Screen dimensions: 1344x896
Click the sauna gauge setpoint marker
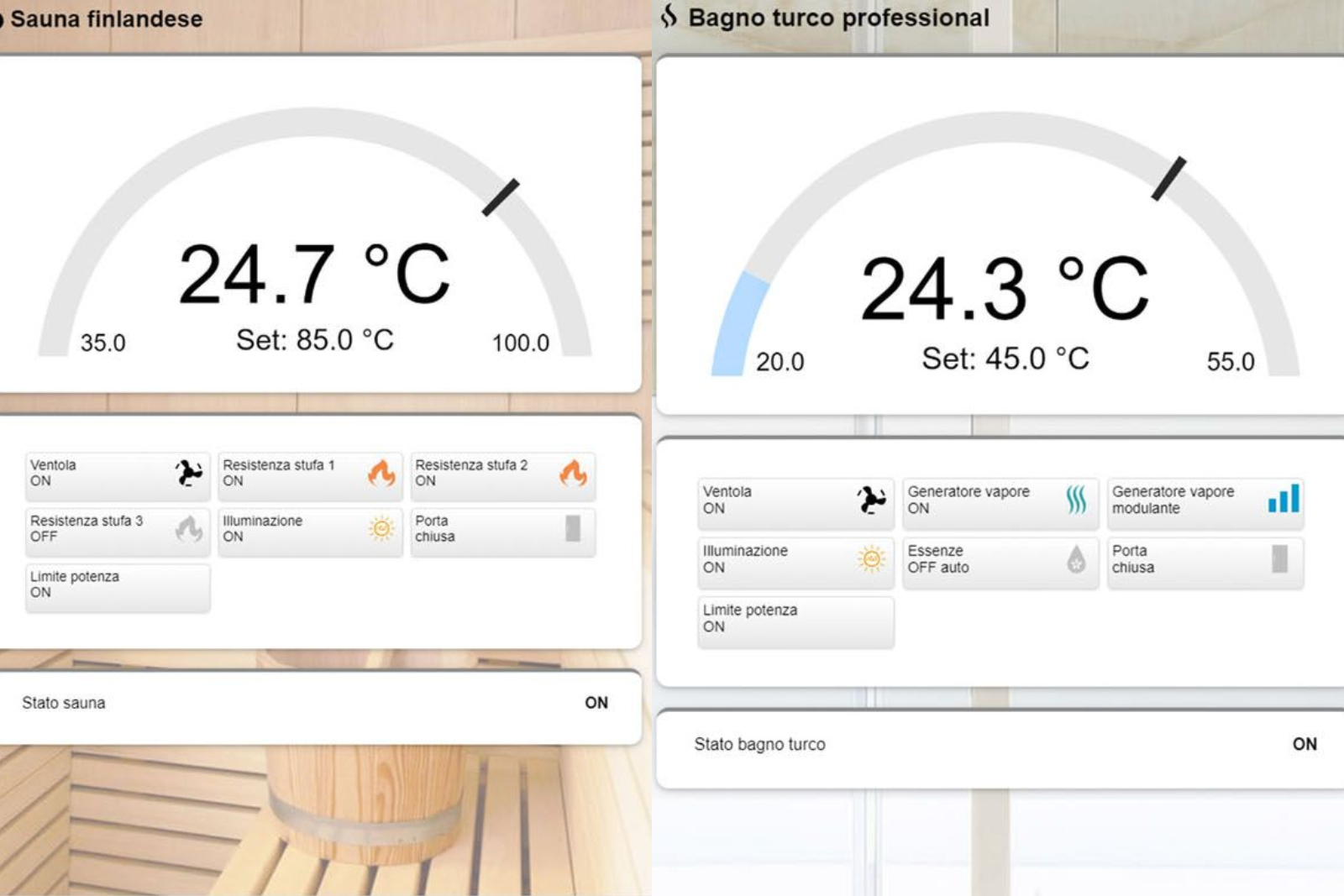(x=501, y=197)
